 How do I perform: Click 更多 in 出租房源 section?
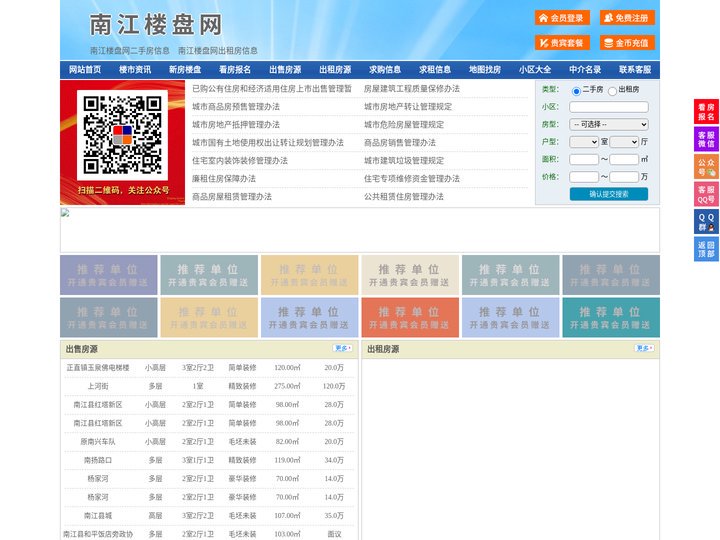tap(644, 349)
